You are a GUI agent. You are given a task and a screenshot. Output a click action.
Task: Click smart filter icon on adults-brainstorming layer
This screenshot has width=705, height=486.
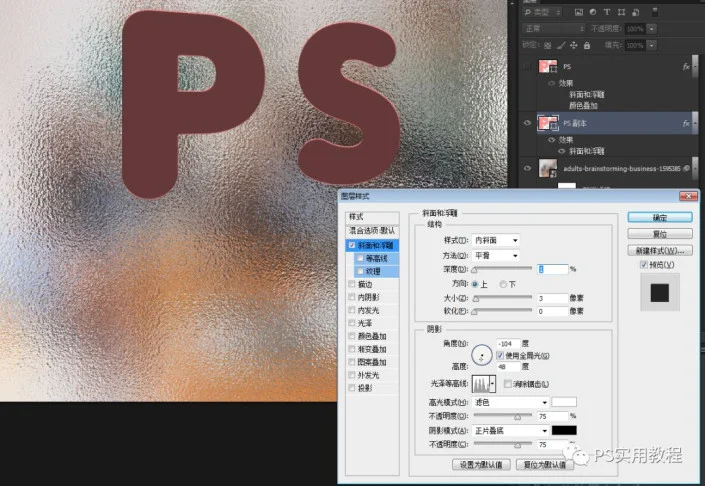click(687, 169)
